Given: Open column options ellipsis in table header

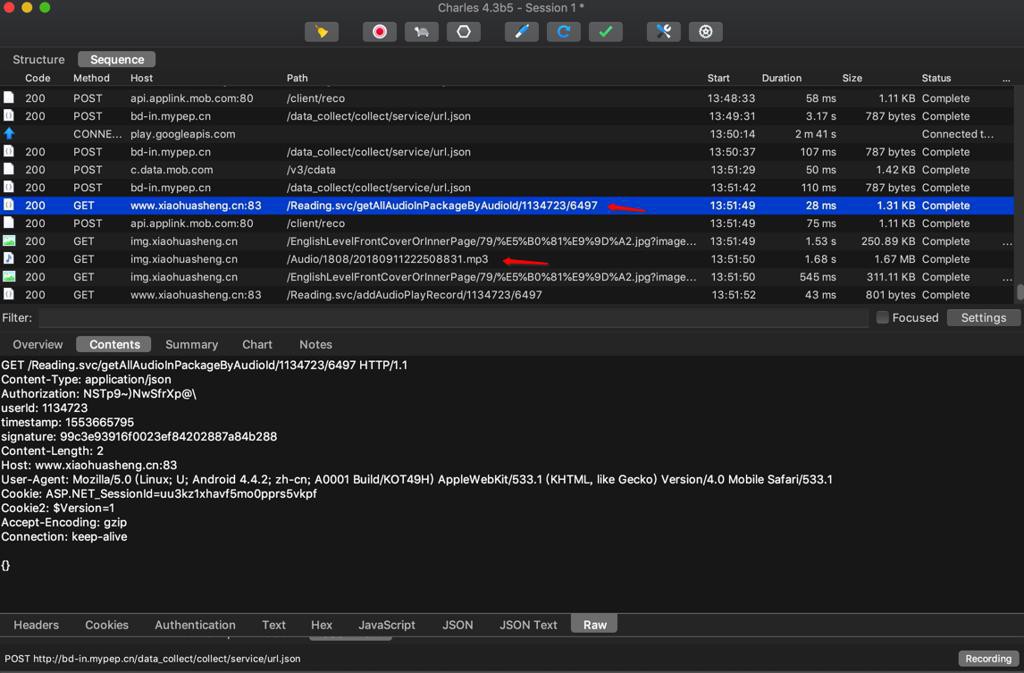Looking at the screenshot, I should point(1006,79).
